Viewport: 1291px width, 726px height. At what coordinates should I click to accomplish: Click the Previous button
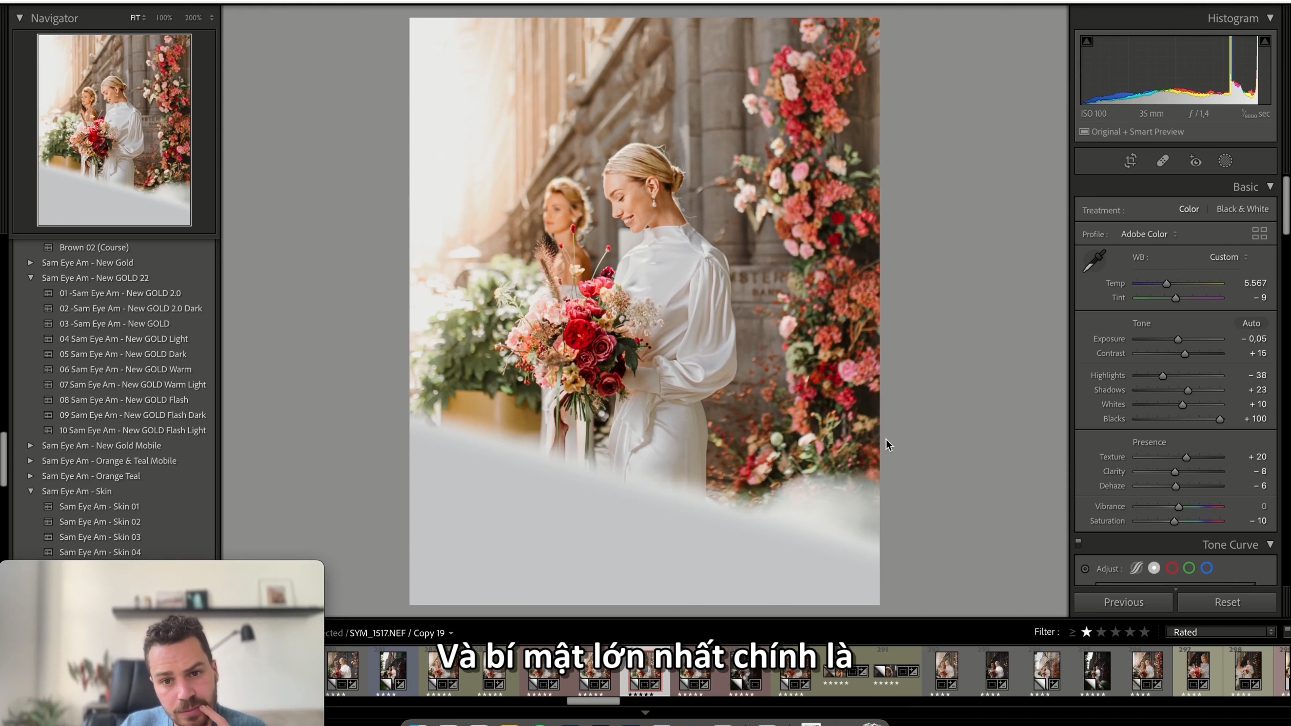coord(1123,601)
